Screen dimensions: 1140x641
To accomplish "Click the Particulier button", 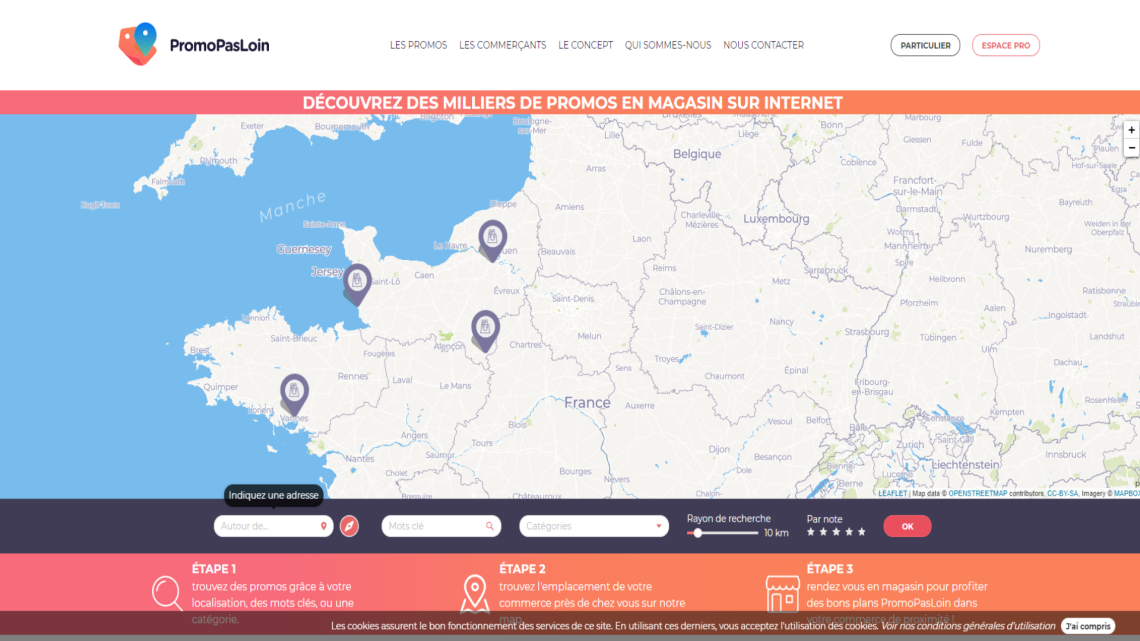I will [926, 45].
